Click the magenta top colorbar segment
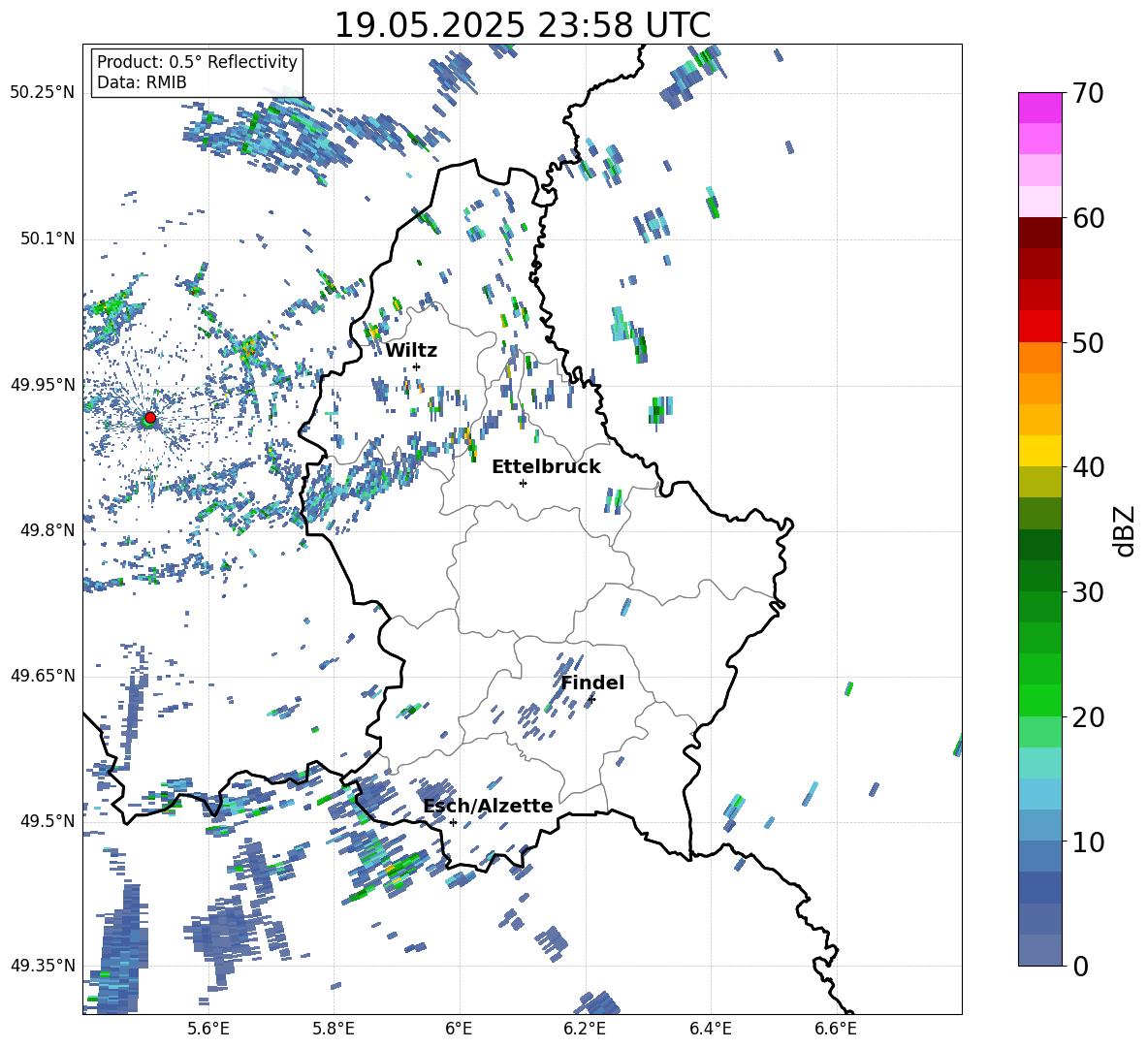The image size is (1148, 1048). [1039, 108]
